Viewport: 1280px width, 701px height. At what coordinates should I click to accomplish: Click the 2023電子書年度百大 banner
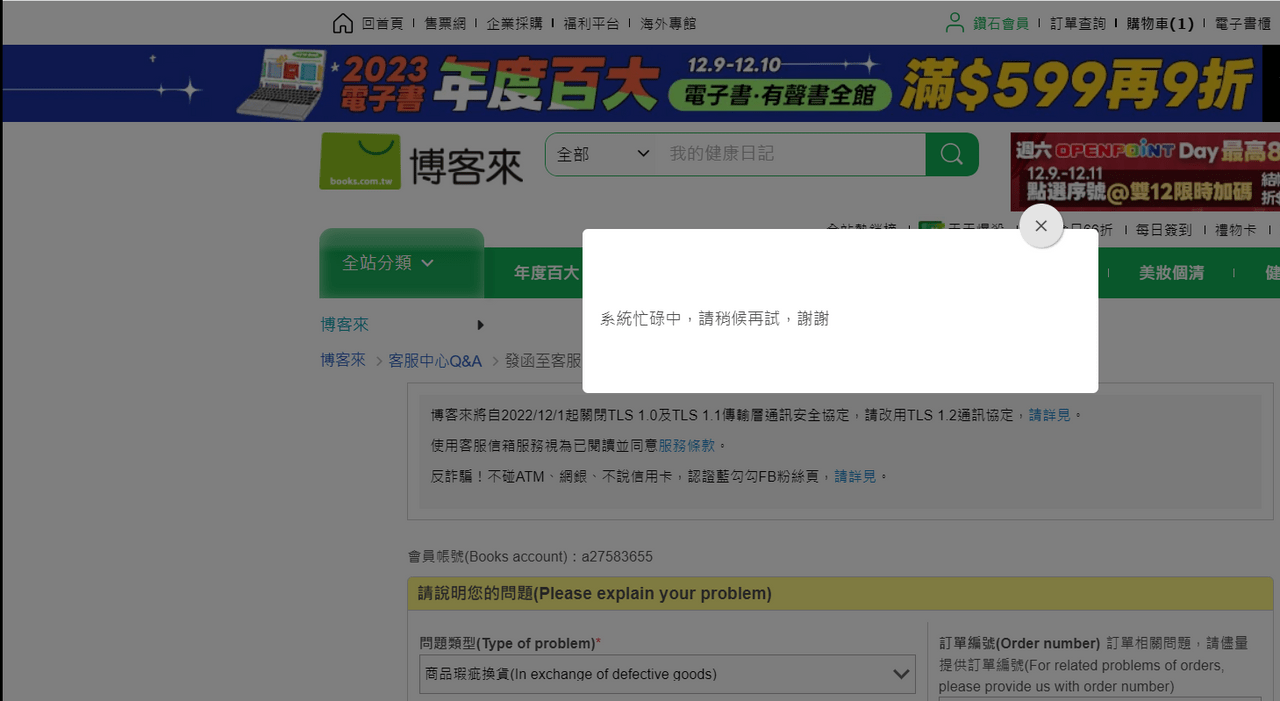[640, 83]
